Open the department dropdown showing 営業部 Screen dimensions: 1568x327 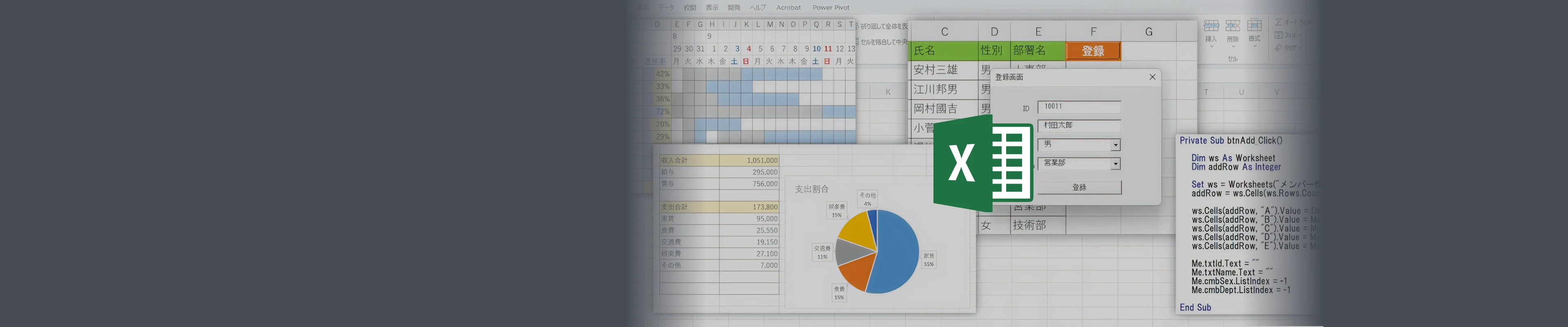(1115, 164)
